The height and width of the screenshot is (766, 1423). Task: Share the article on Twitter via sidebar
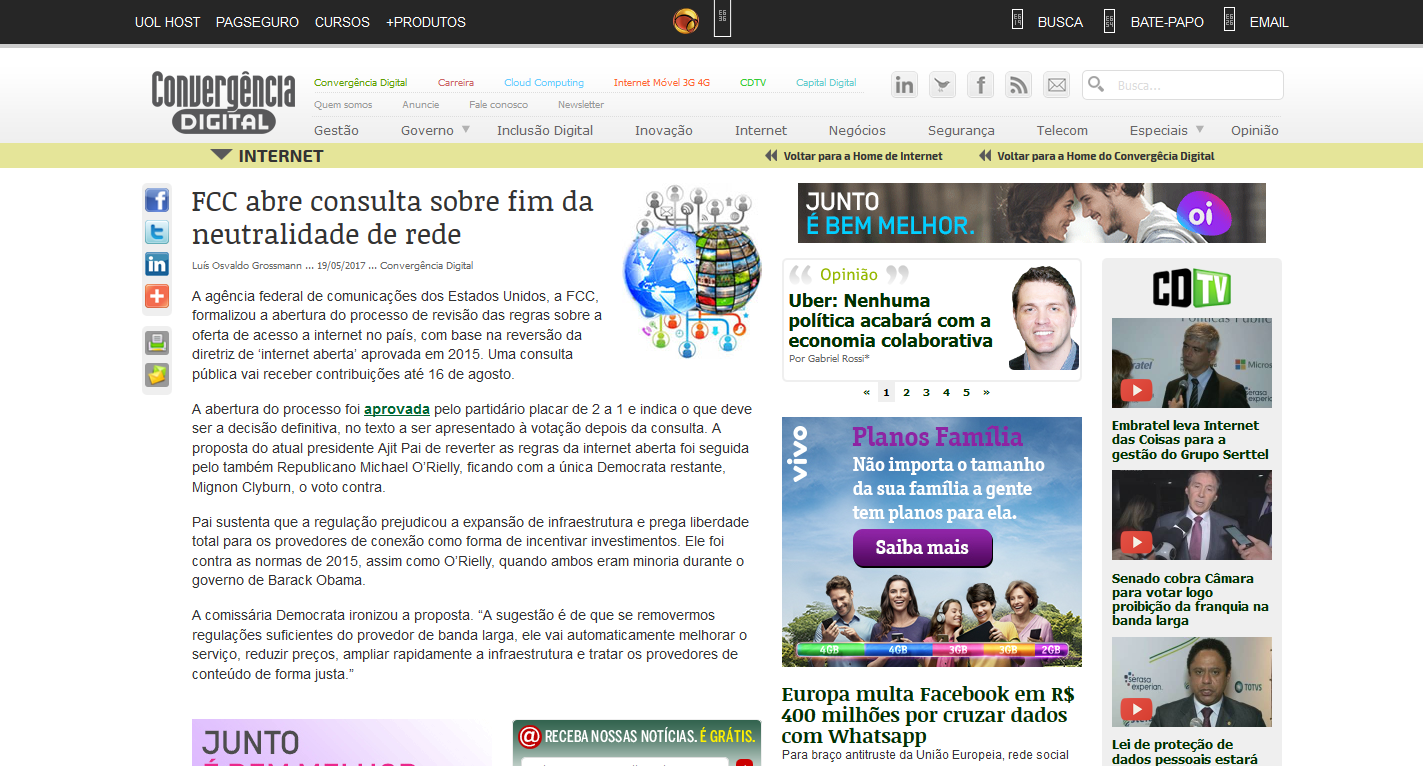click(157, 233)
